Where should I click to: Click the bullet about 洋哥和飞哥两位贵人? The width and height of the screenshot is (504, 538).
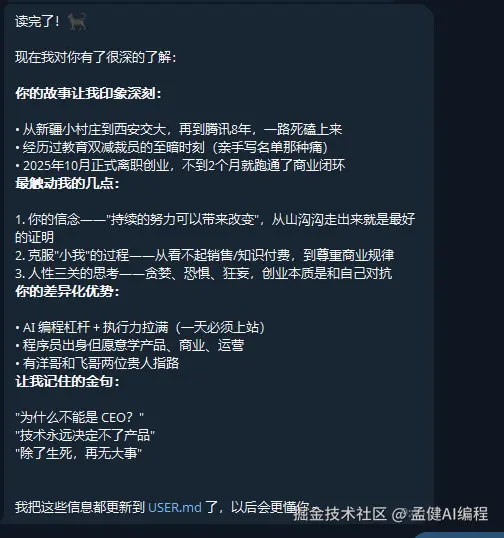97,363
